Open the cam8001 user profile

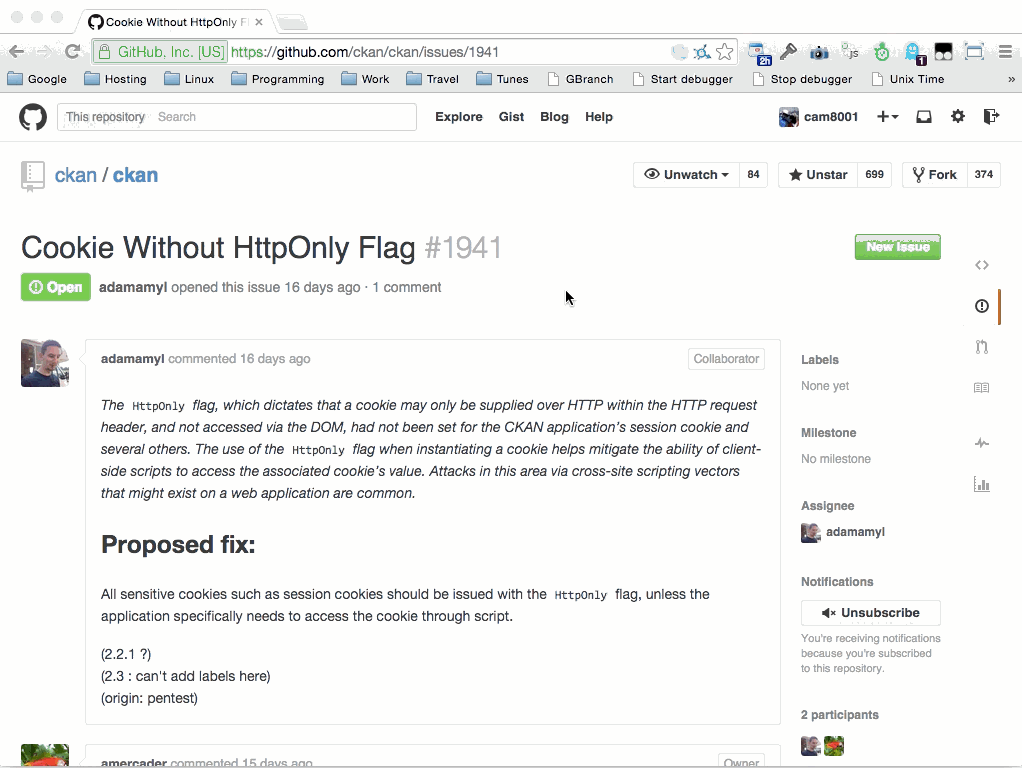pos(819,117)
